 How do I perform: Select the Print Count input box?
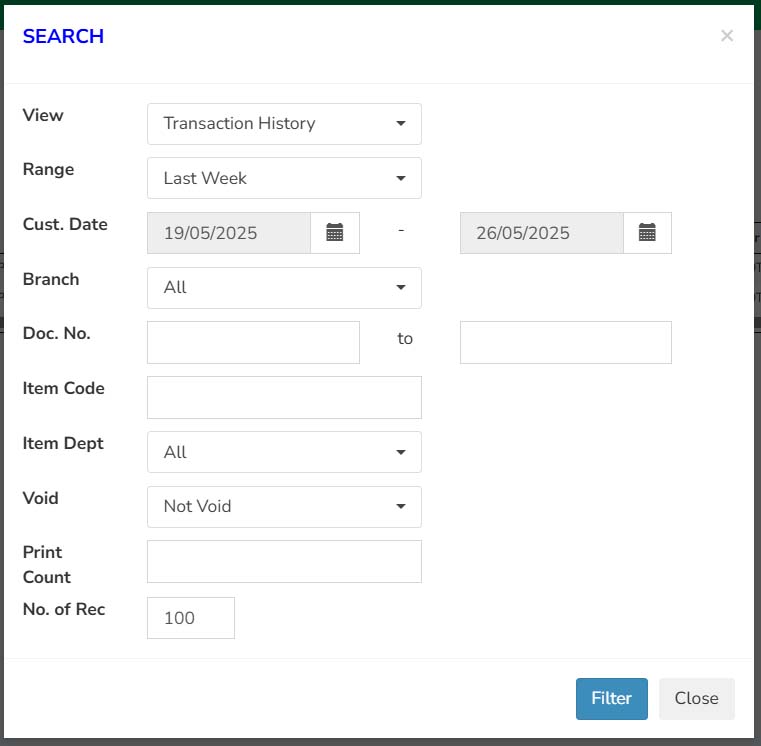tap(284, 562)
